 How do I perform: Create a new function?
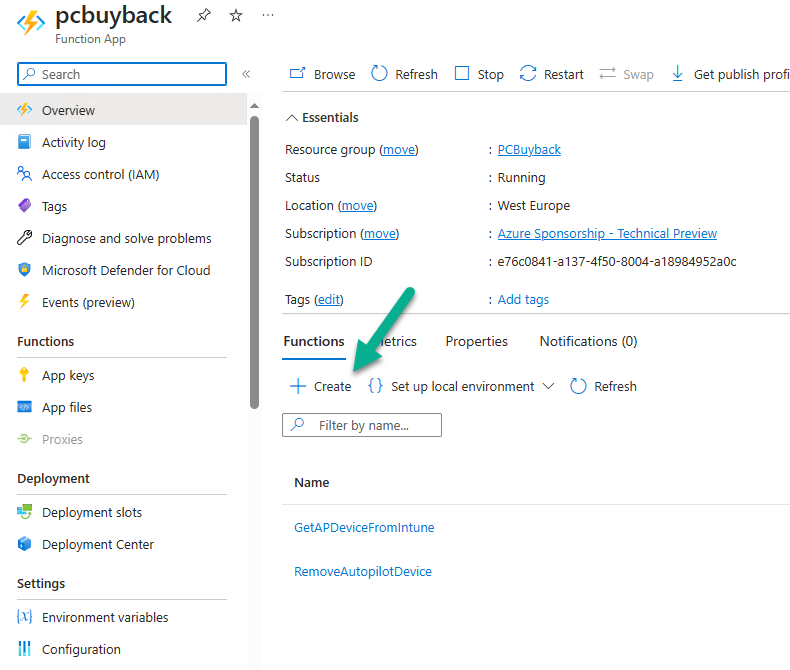point(320,386)
